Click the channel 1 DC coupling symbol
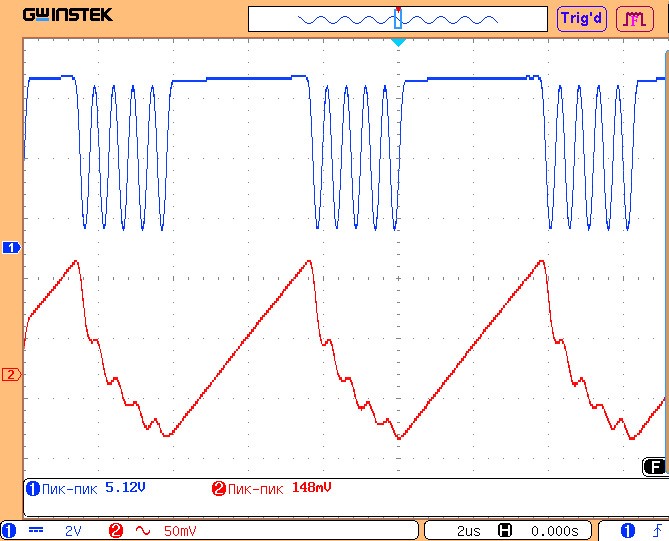This screenshot has width=669, height=541. [x=36, y=530]
